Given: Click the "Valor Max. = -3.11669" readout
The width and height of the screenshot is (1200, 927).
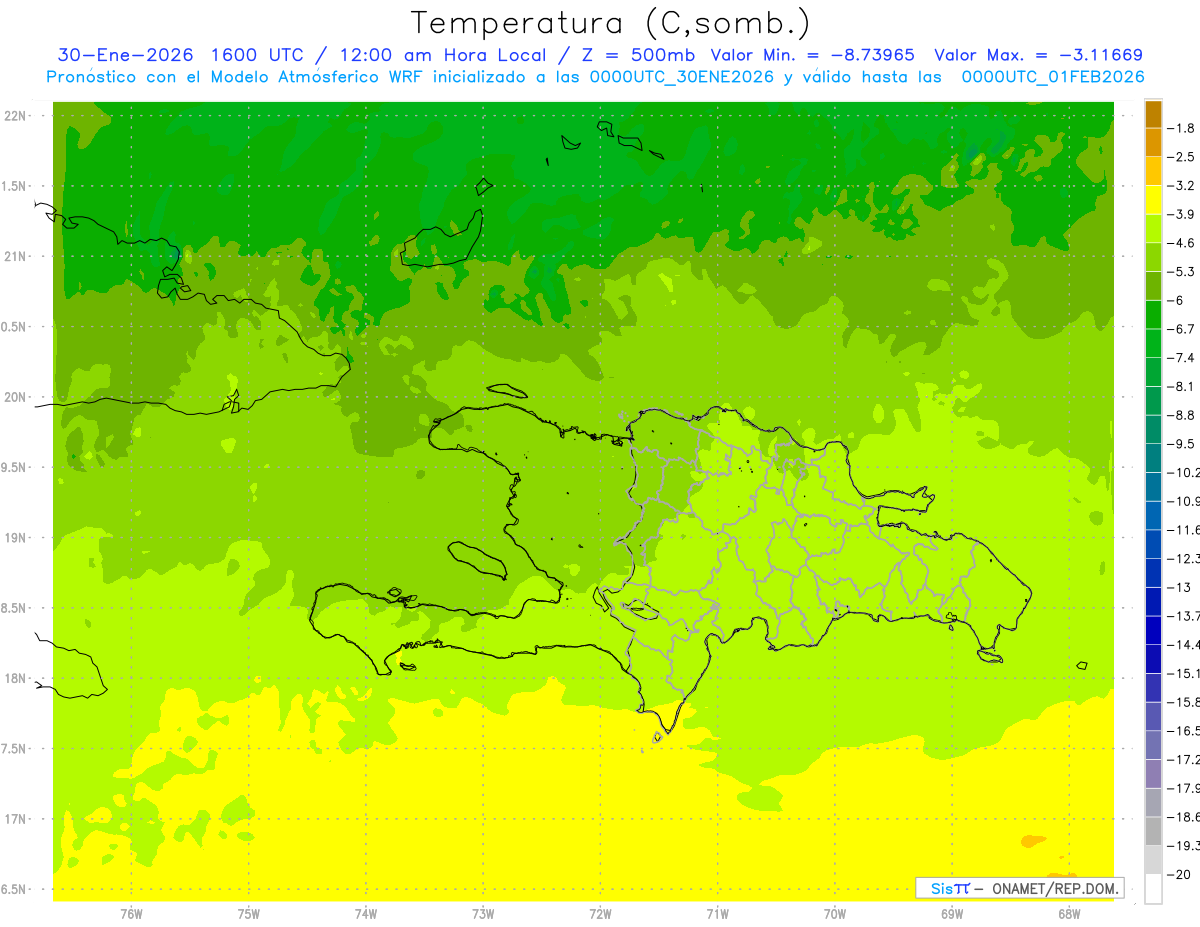Looking at the screenshot, I should point(1038,55).
